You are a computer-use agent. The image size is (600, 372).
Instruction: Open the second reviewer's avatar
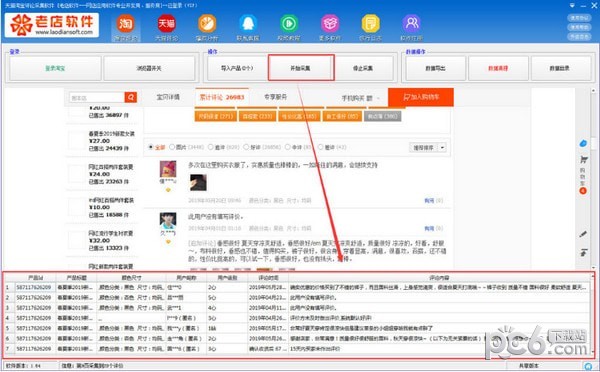168,220
